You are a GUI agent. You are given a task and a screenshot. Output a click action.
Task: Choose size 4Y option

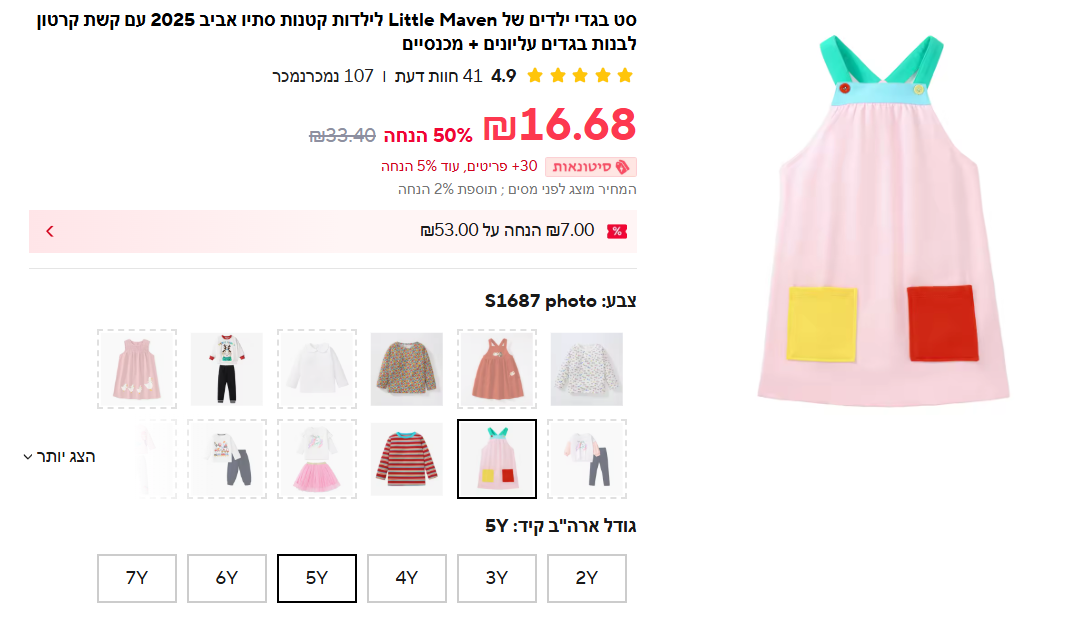(407, 578)
